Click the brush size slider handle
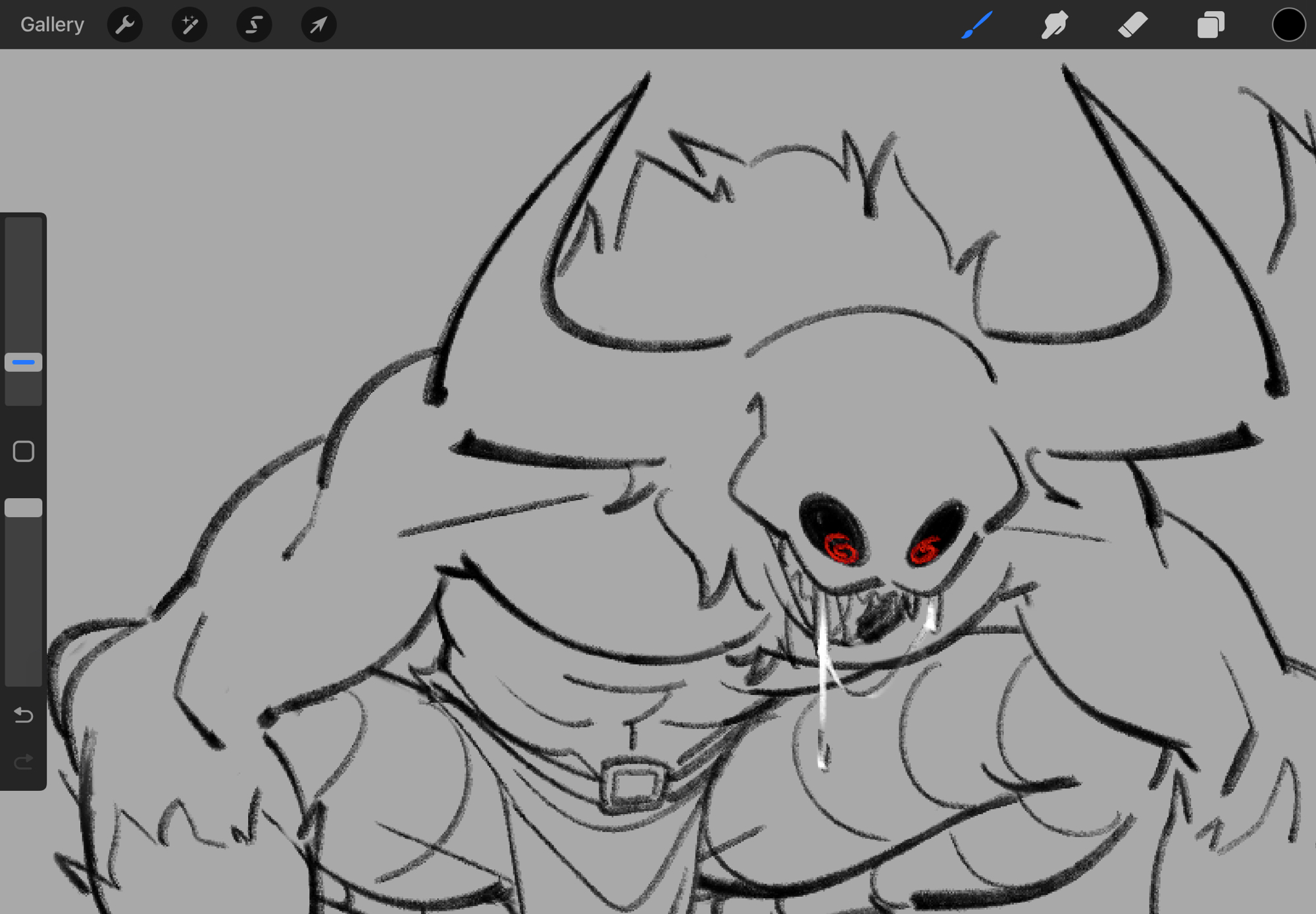 pos(24,362)
